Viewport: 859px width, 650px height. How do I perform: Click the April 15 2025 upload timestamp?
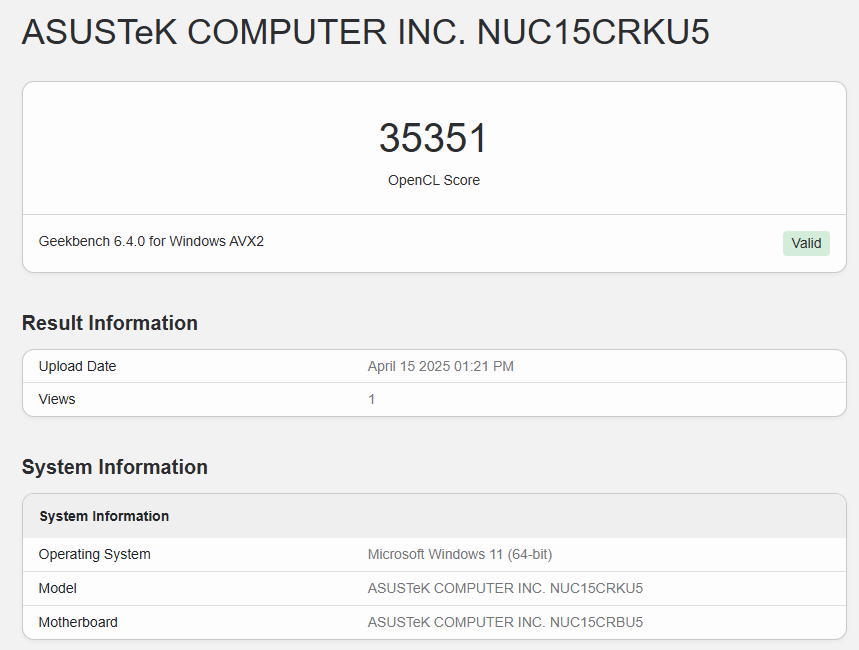pos(440,366)
